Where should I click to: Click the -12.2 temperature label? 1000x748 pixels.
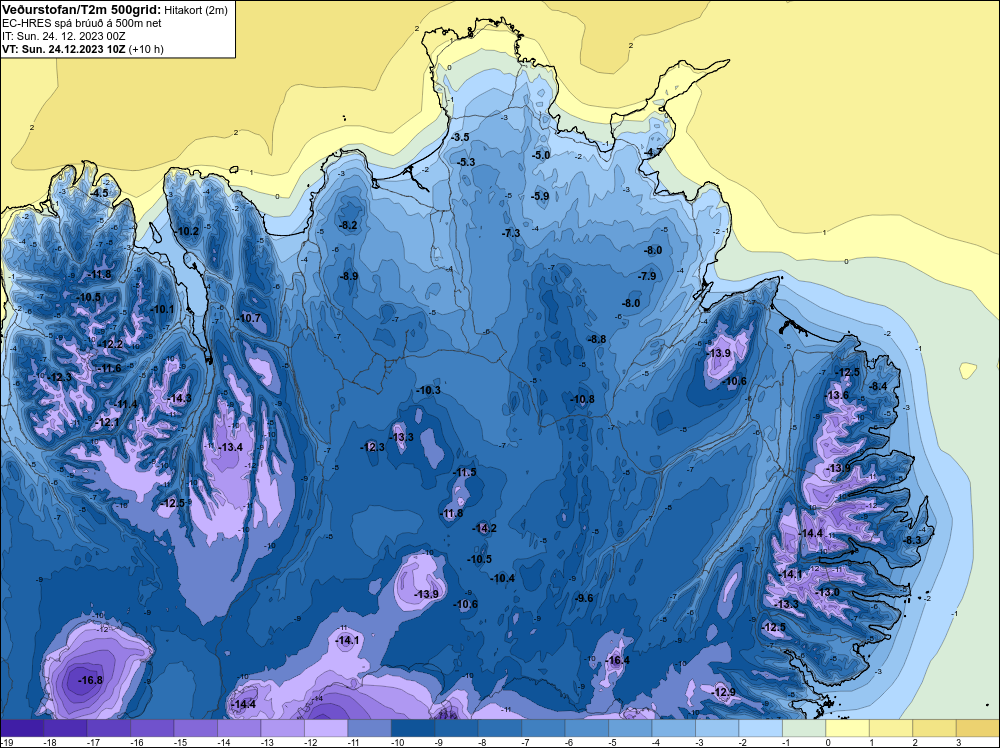click(110, 344)
